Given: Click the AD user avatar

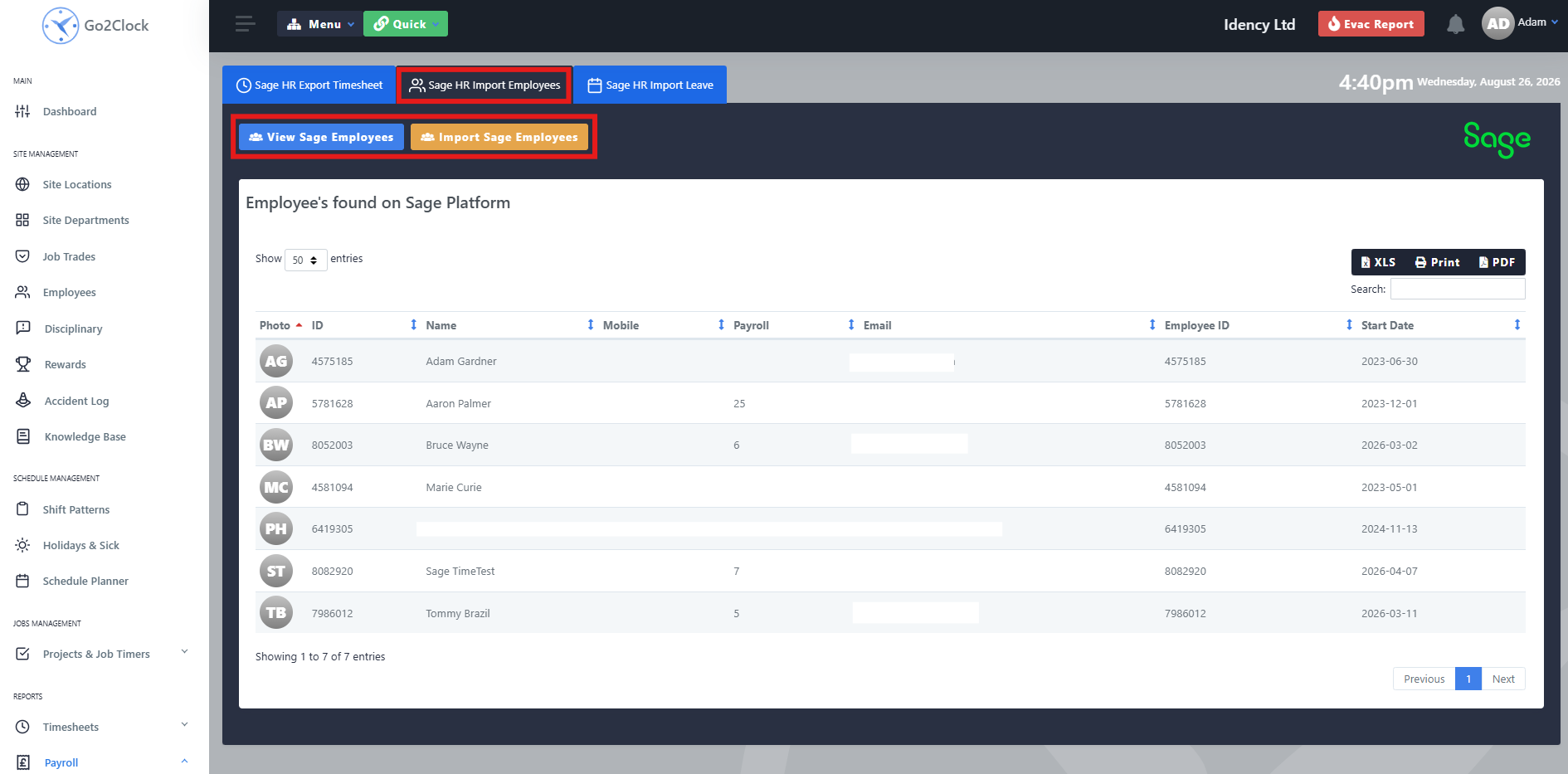Looking at the screenshot, I should [1497, 24].
